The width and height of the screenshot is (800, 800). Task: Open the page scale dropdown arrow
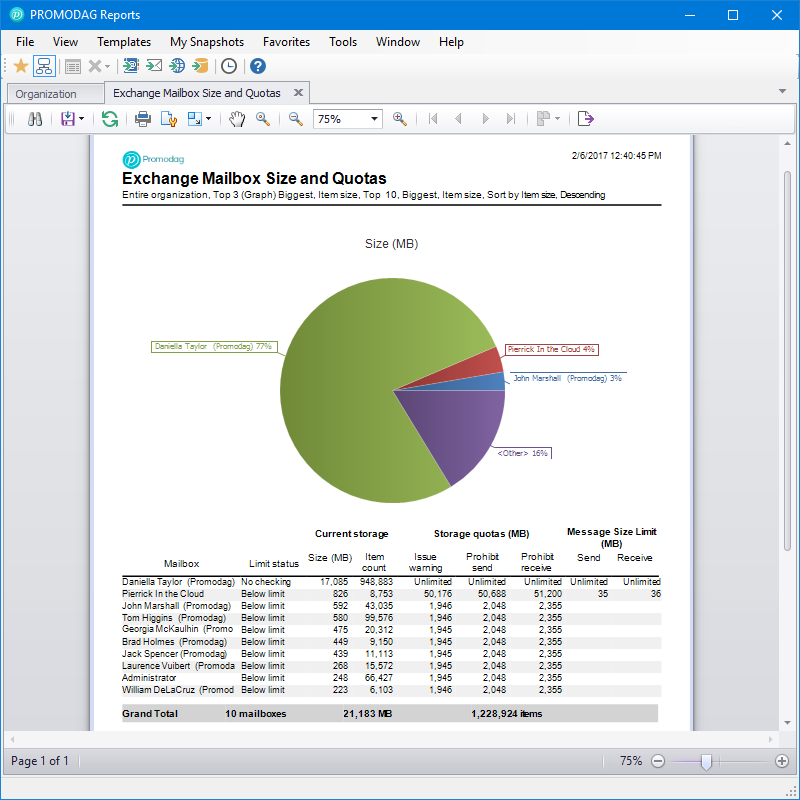[209, 119]
